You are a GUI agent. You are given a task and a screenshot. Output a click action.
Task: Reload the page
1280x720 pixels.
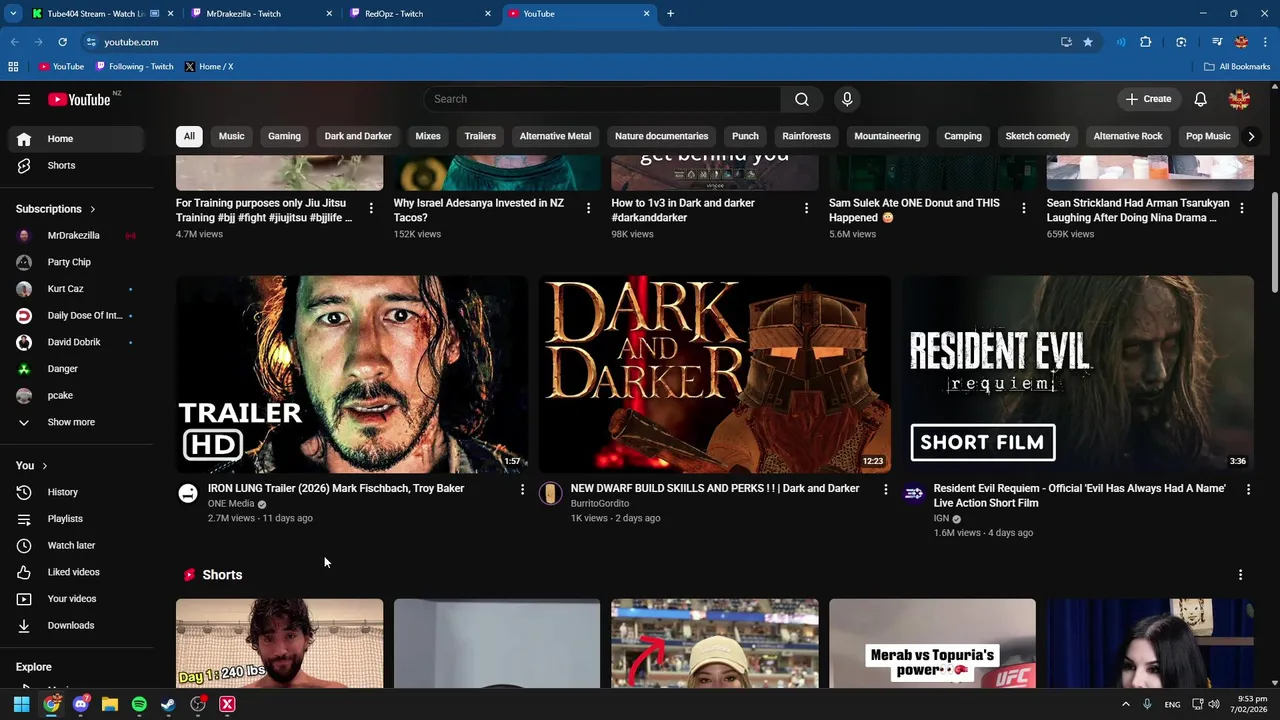[62, 42]
